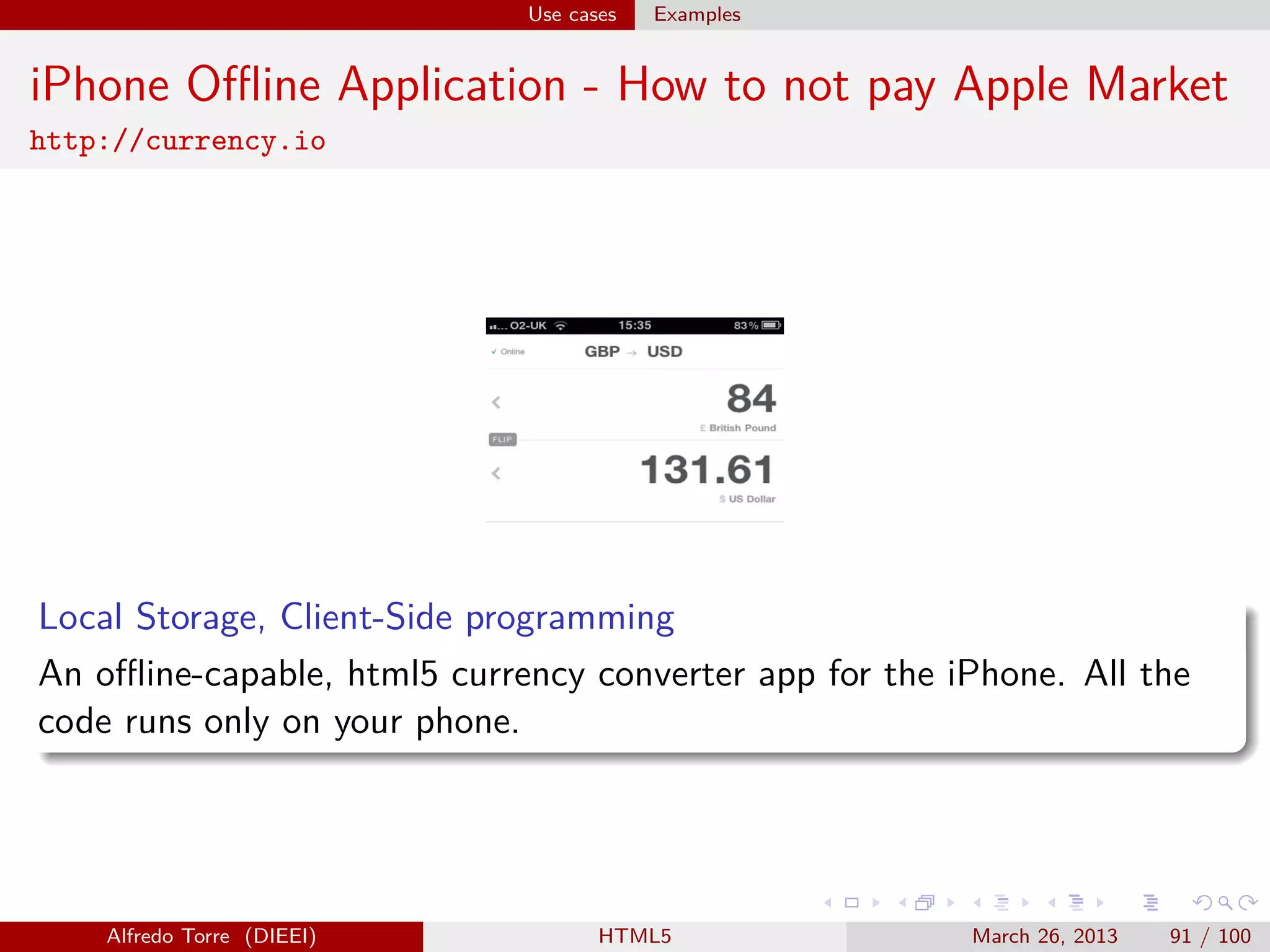Go to previous frame arrow
Screen dimensions: 1270x952
click(x=902, y=902)
